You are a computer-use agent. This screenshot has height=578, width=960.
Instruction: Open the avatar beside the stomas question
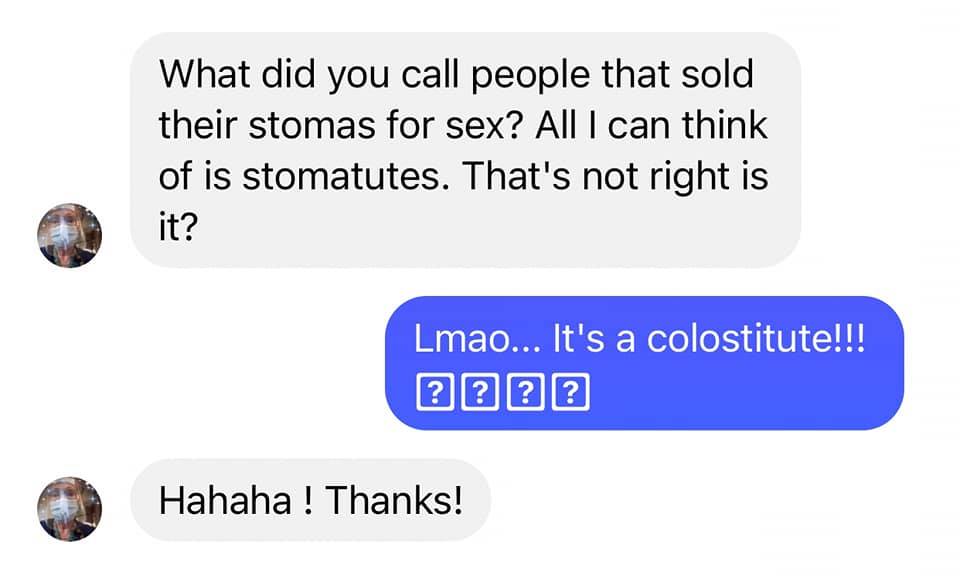69,235
